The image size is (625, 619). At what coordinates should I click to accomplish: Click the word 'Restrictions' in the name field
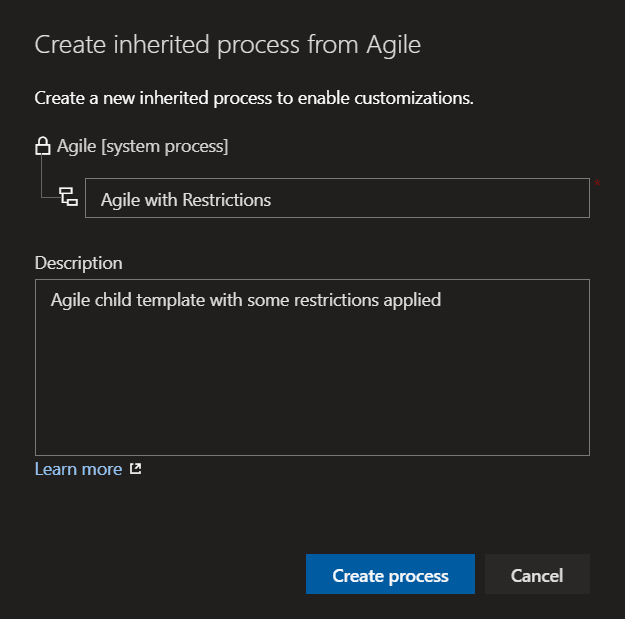click(226, 200)
